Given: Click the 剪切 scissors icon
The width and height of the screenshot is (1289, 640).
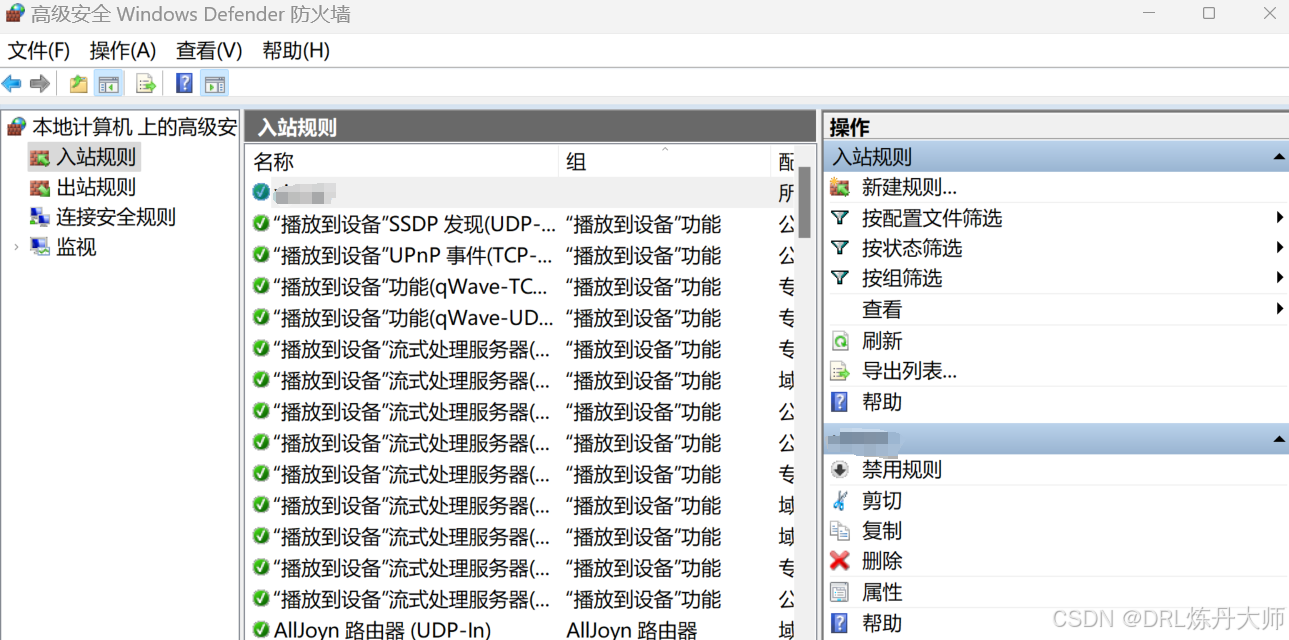Looking at the screenshot, I should point(840,501).
